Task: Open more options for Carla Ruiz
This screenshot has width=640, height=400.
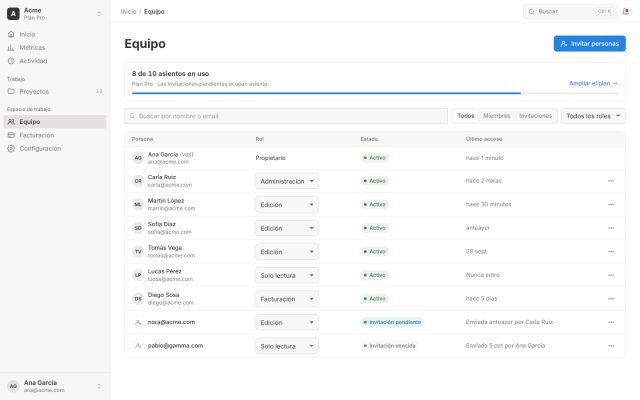Action: [611, 181]
